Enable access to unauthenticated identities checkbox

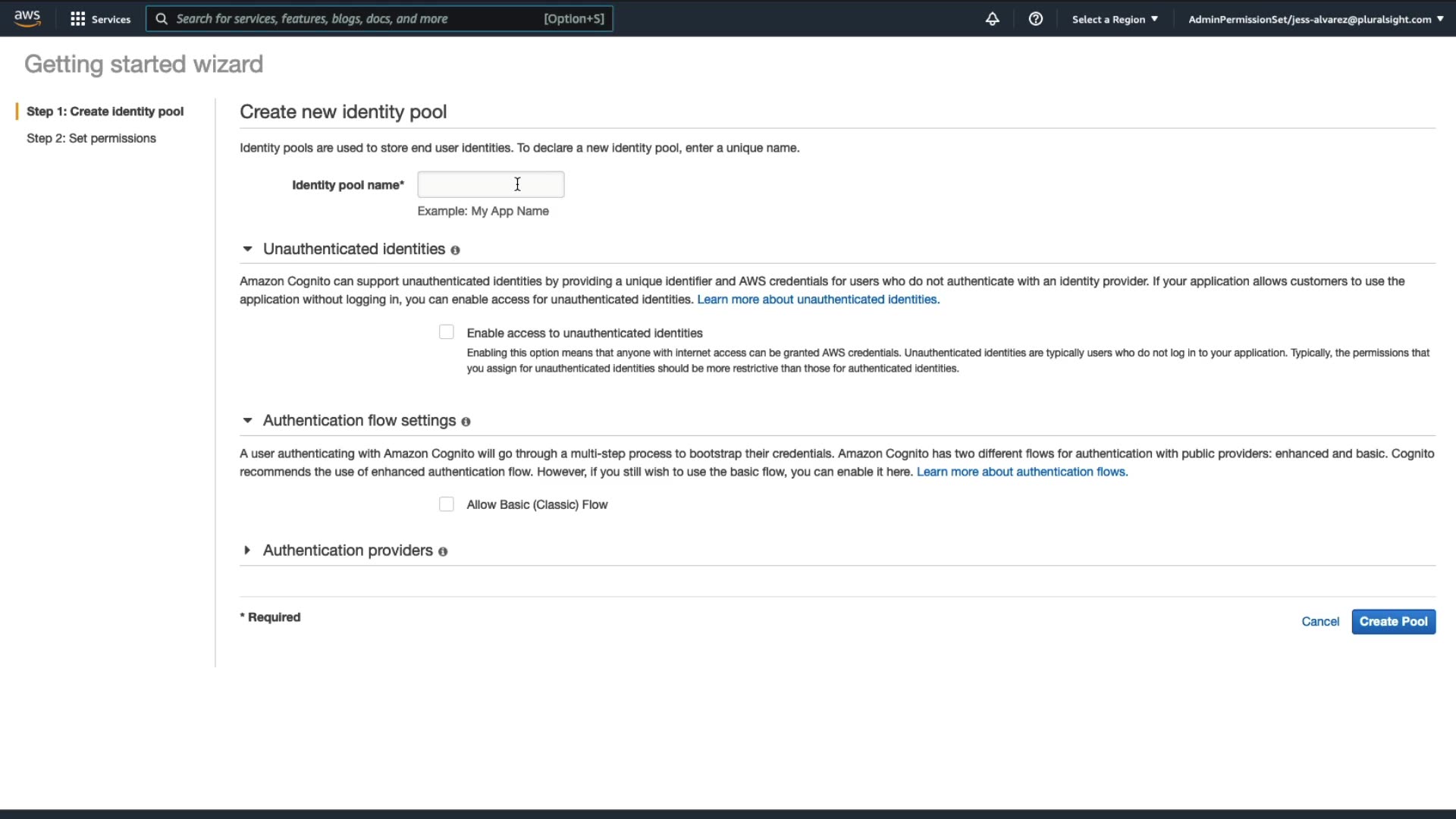(x=447, y=332)
